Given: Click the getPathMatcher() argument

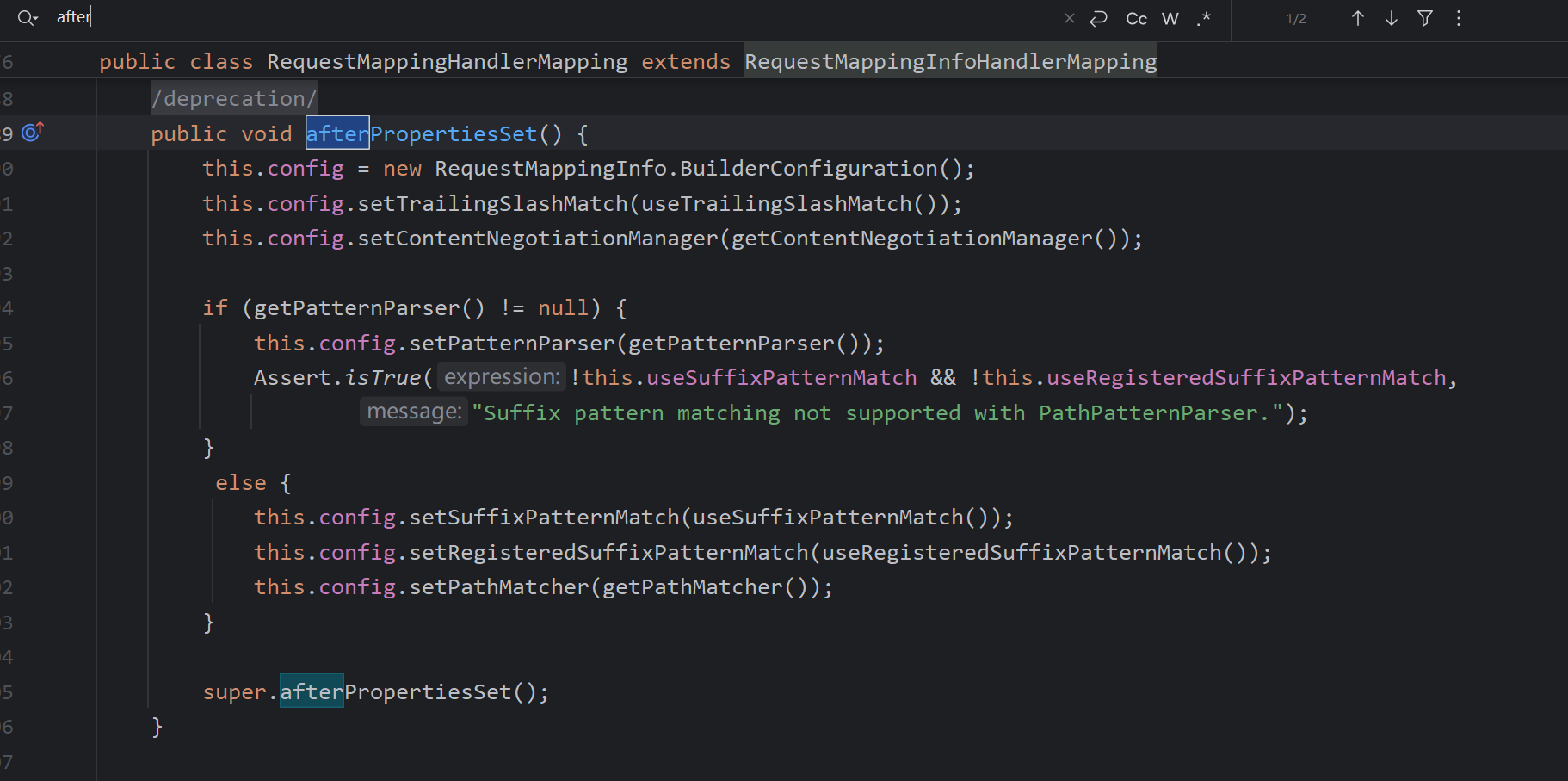Looking at the screenshot, I should click(x=706, y=587).
